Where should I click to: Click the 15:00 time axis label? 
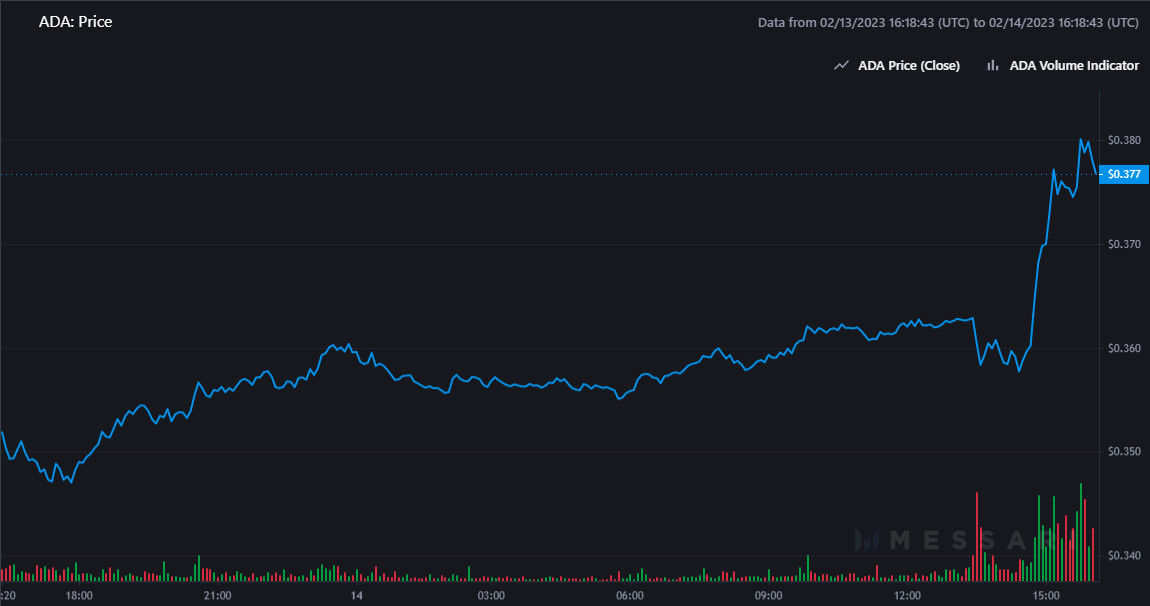click(x=1046, y=595)
